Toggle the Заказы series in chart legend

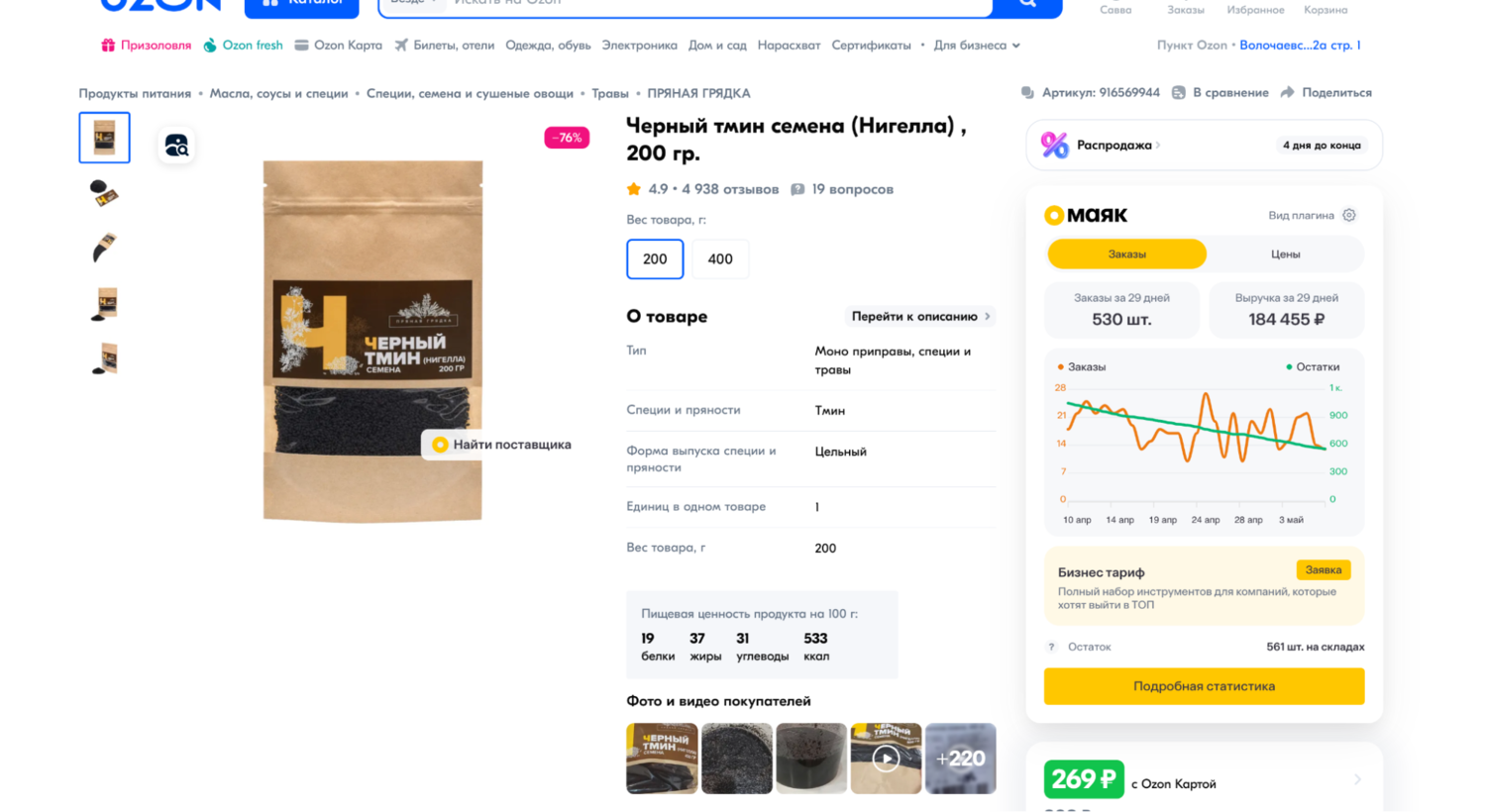[x=1081, y=366]
